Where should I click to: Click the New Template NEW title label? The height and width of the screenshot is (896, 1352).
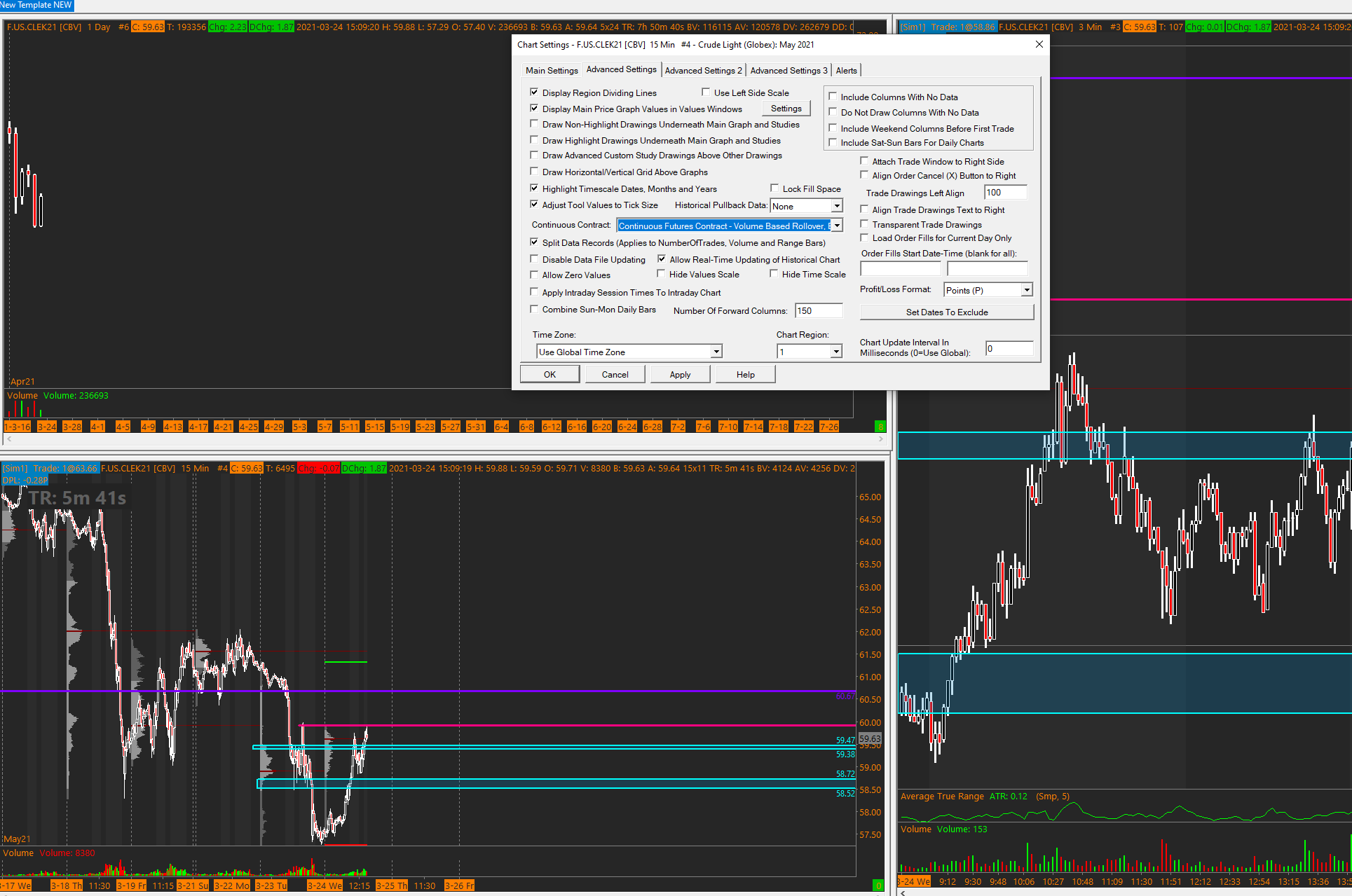click(36, 5)
